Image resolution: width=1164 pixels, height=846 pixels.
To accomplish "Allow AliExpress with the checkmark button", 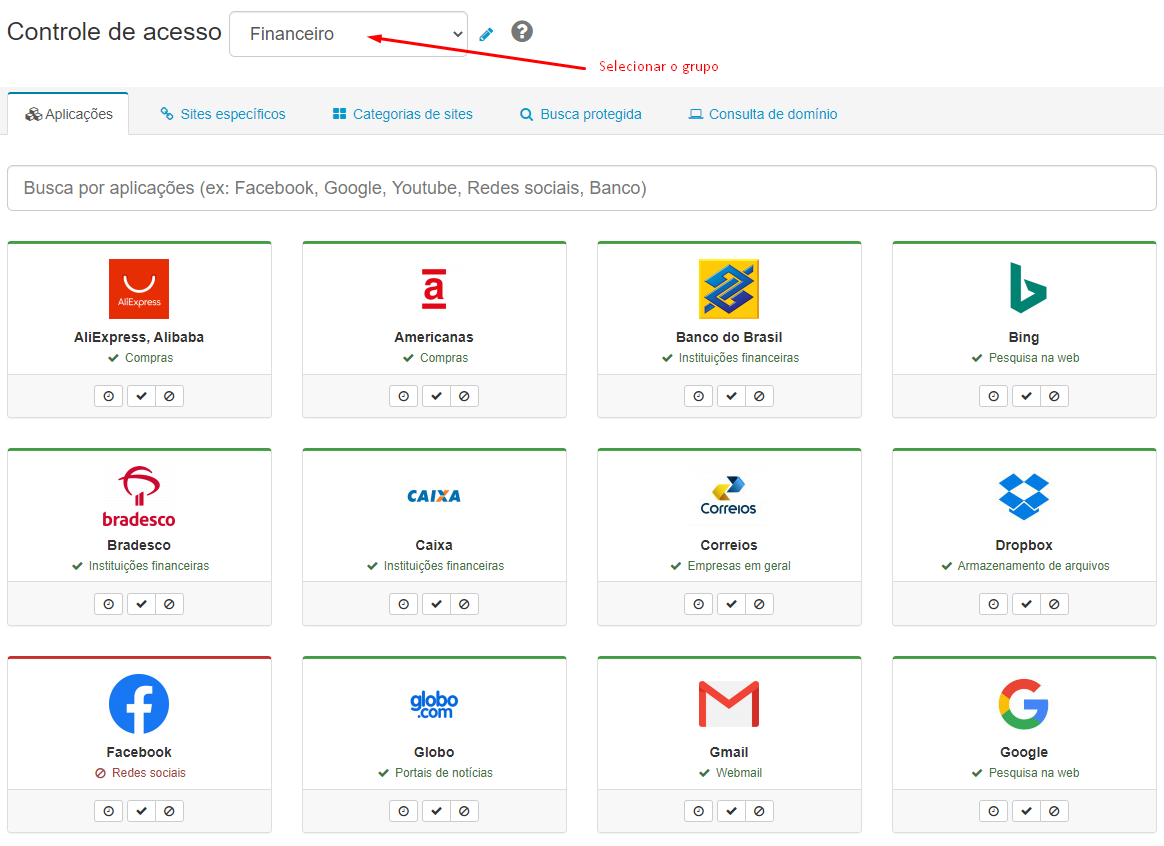I will click(x=141, y=396).
